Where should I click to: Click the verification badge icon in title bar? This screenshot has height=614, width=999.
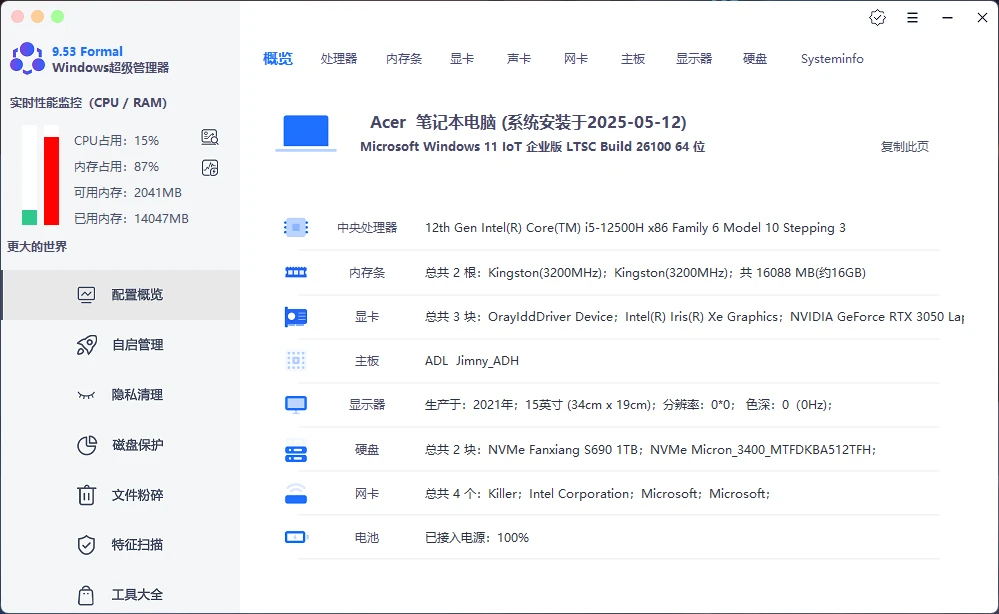pos(877,18)
